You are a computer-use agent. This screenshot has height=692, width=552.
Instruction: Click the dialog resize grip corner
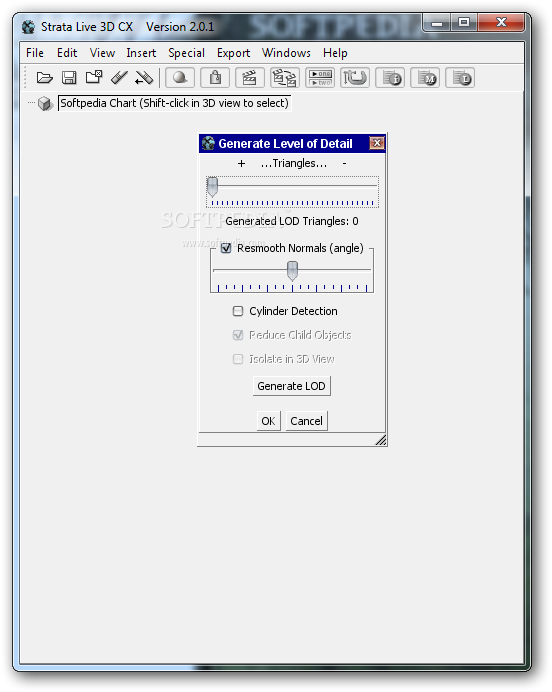coord(381,440)
